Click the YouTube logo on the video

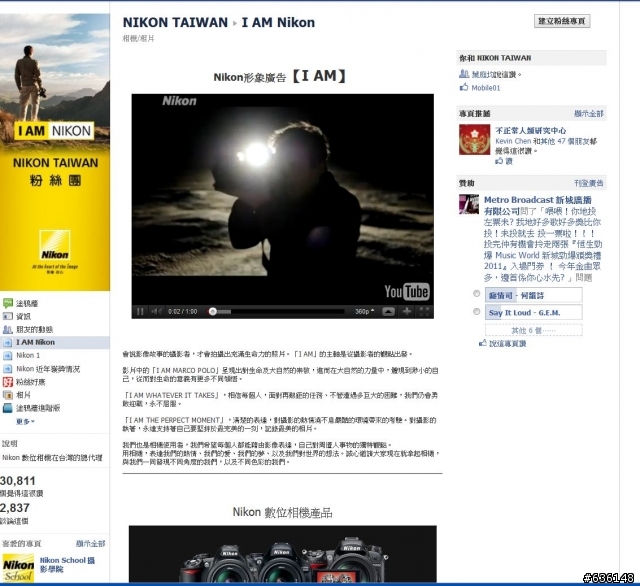pyautogui.click(x=407, y=291)
